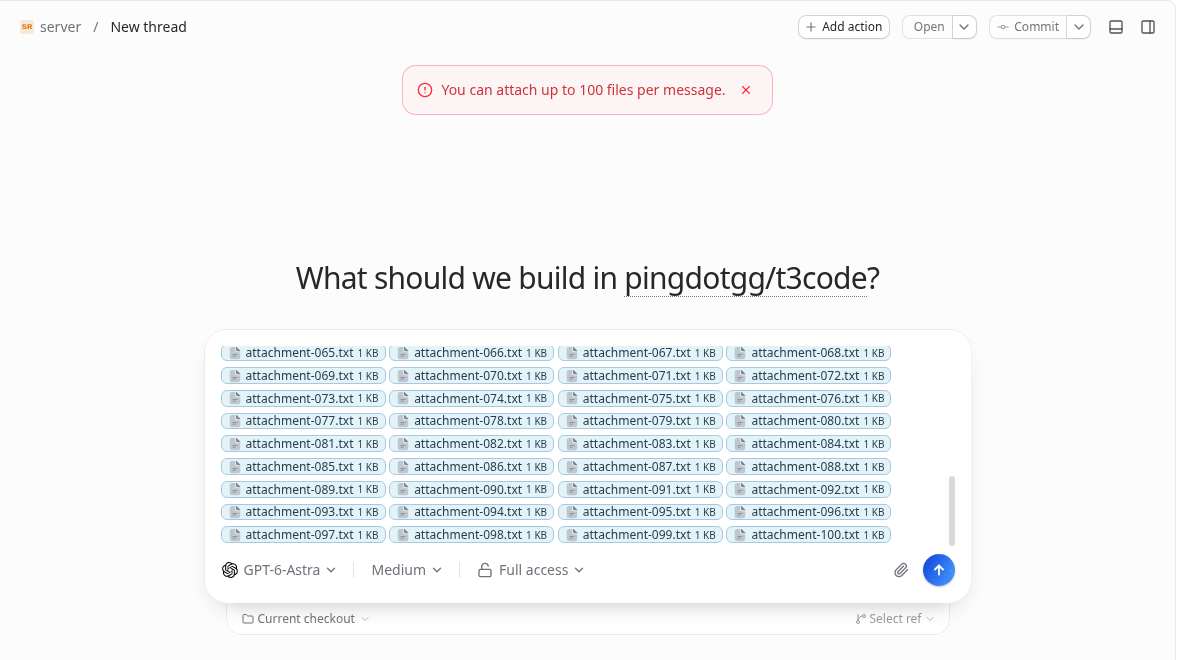Open the server breadcrumb link
Viewport: 1178px width, 660px height.
pyautogui.click(x=60, y=27)
